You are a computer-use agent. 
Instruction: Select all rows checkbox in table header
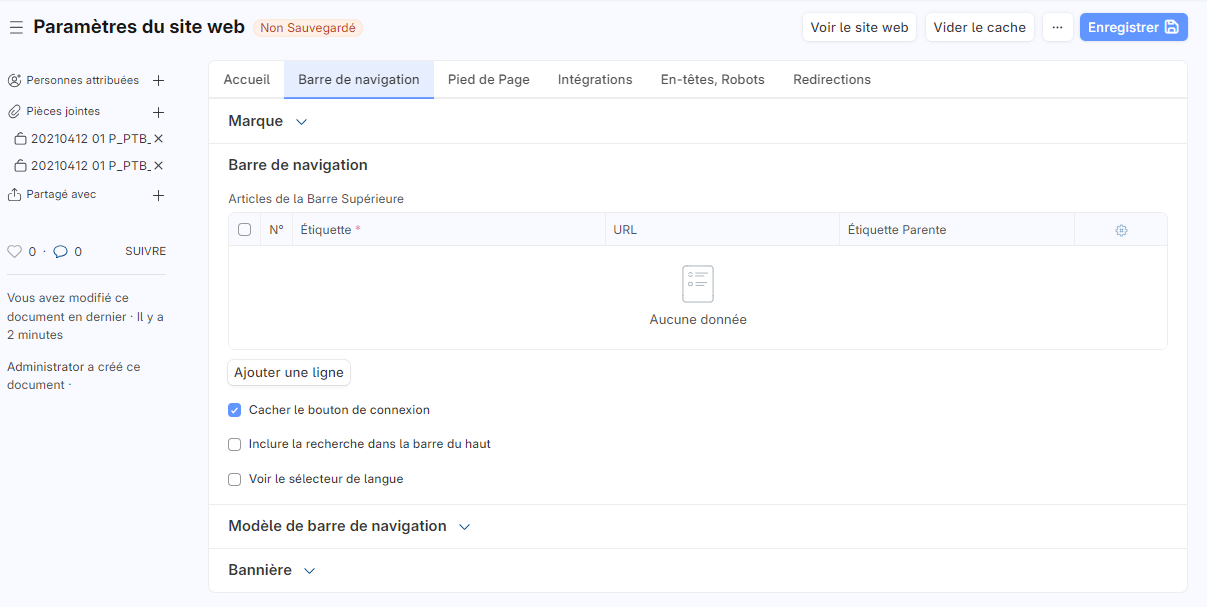244,230
